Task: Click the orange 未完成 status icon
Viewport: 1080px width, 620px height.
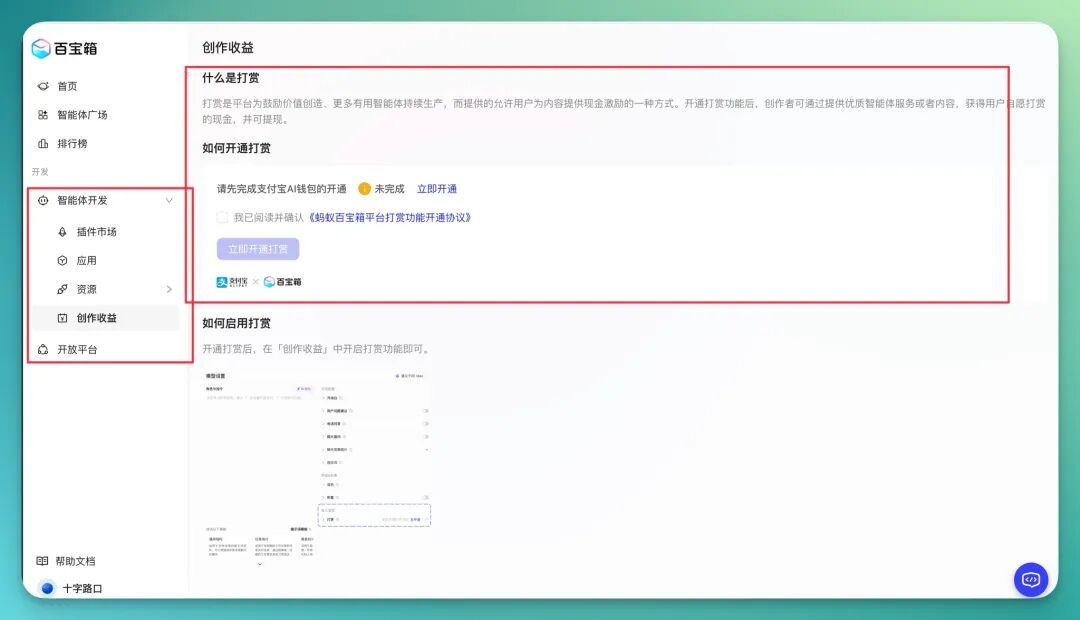Action: click(364, 189)
